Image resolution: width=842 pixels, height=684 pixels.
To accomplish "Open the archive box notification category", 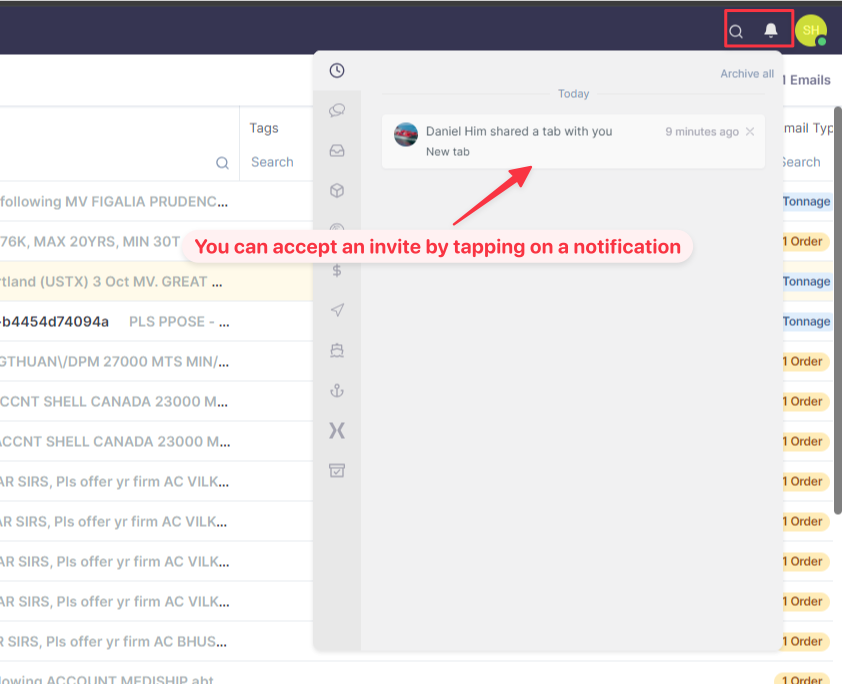I will (337, 470).
